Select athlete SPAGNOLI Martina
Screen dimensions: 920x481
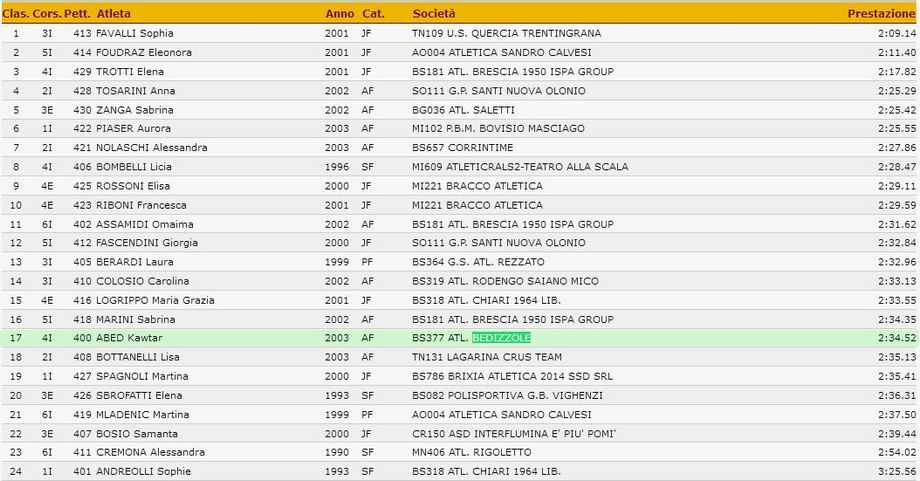[x=142, y=376]
